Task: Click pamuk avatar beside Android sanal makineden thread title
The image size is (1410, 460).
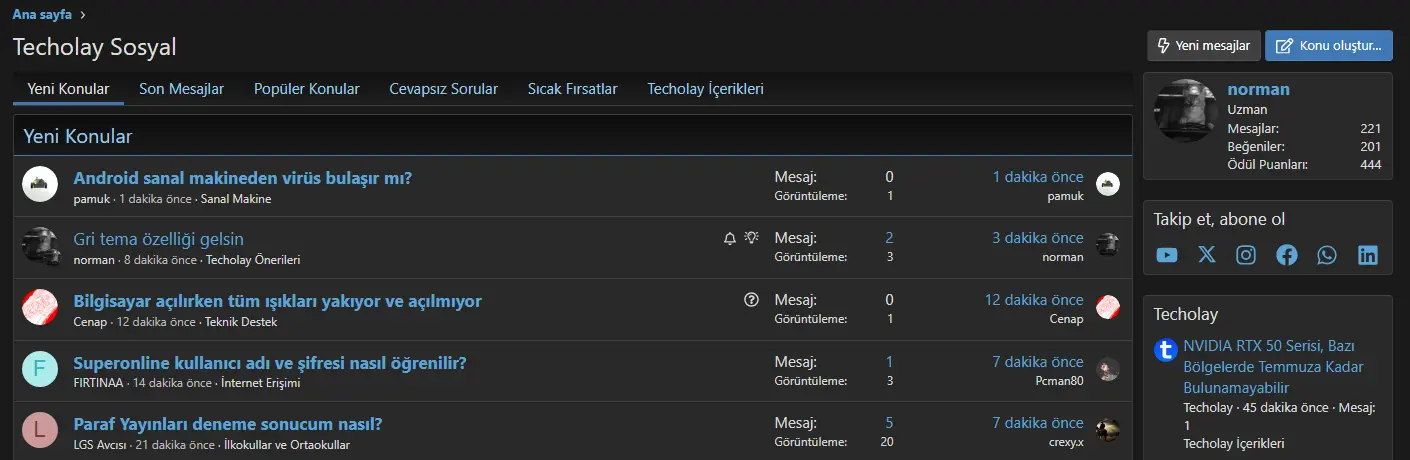Action: (x=40, y=184)
